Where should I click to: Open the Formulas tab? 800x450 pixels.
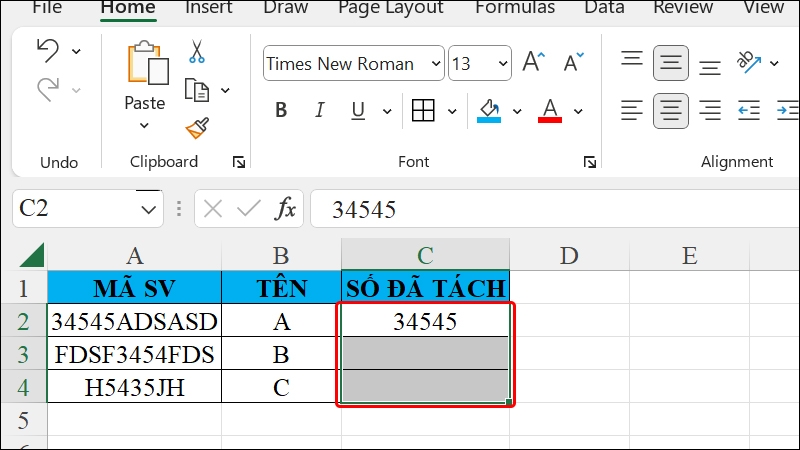point(515,8)
